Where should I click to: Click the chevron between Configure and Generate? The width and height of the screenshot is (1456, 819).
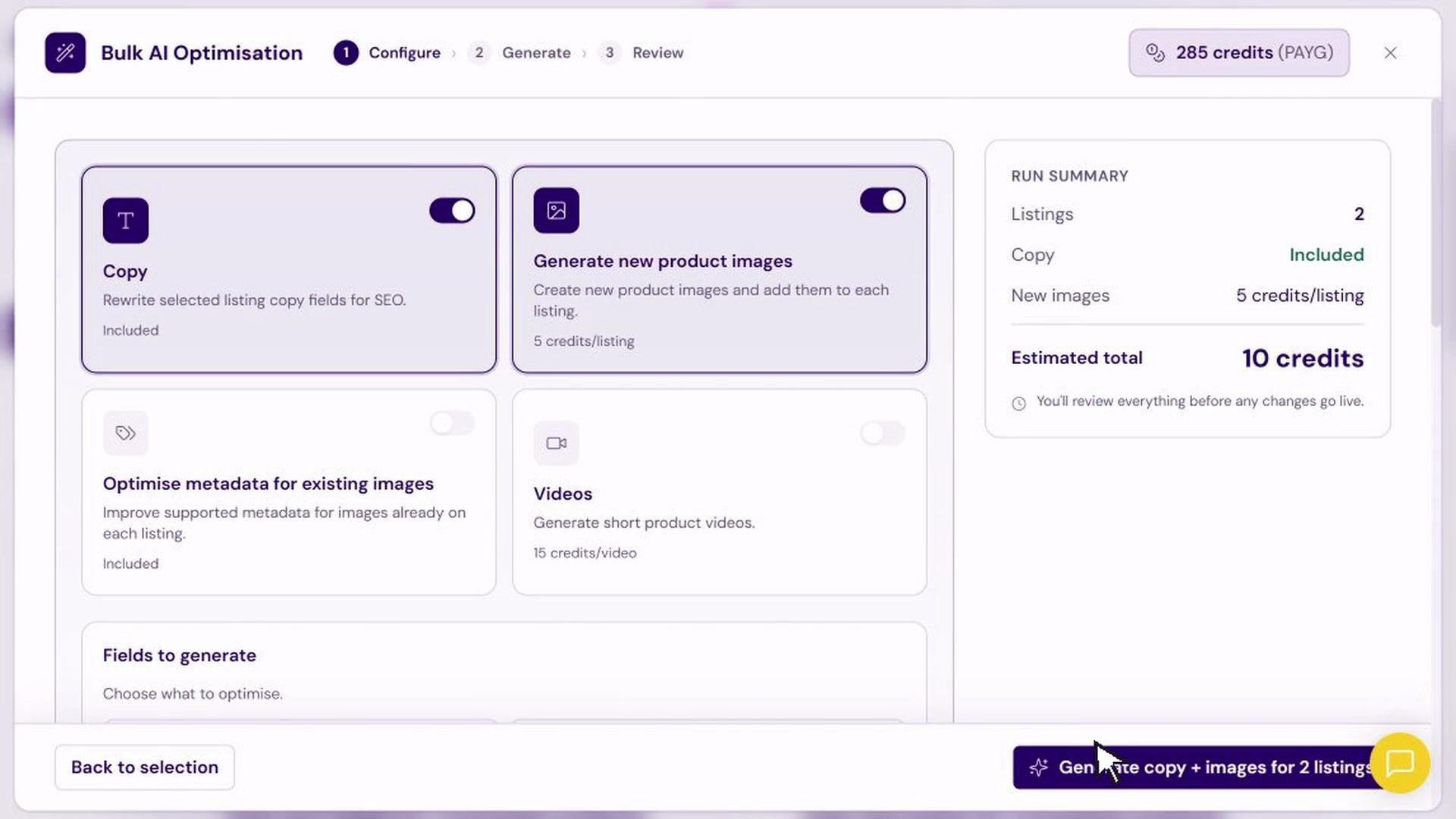coord(454,53)
